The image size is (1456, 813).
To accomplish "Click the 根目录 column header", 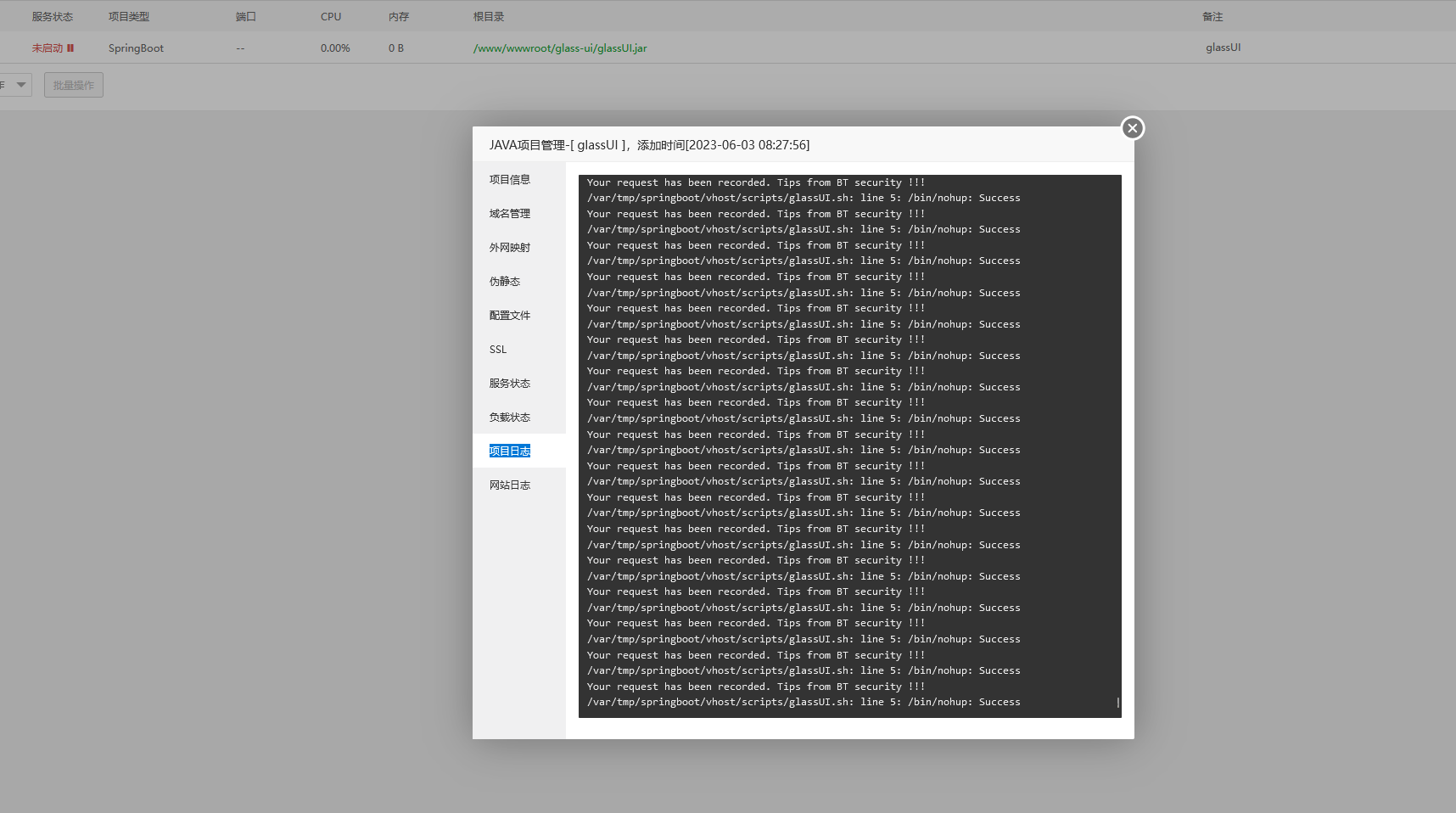I will [x=489, y=17].
